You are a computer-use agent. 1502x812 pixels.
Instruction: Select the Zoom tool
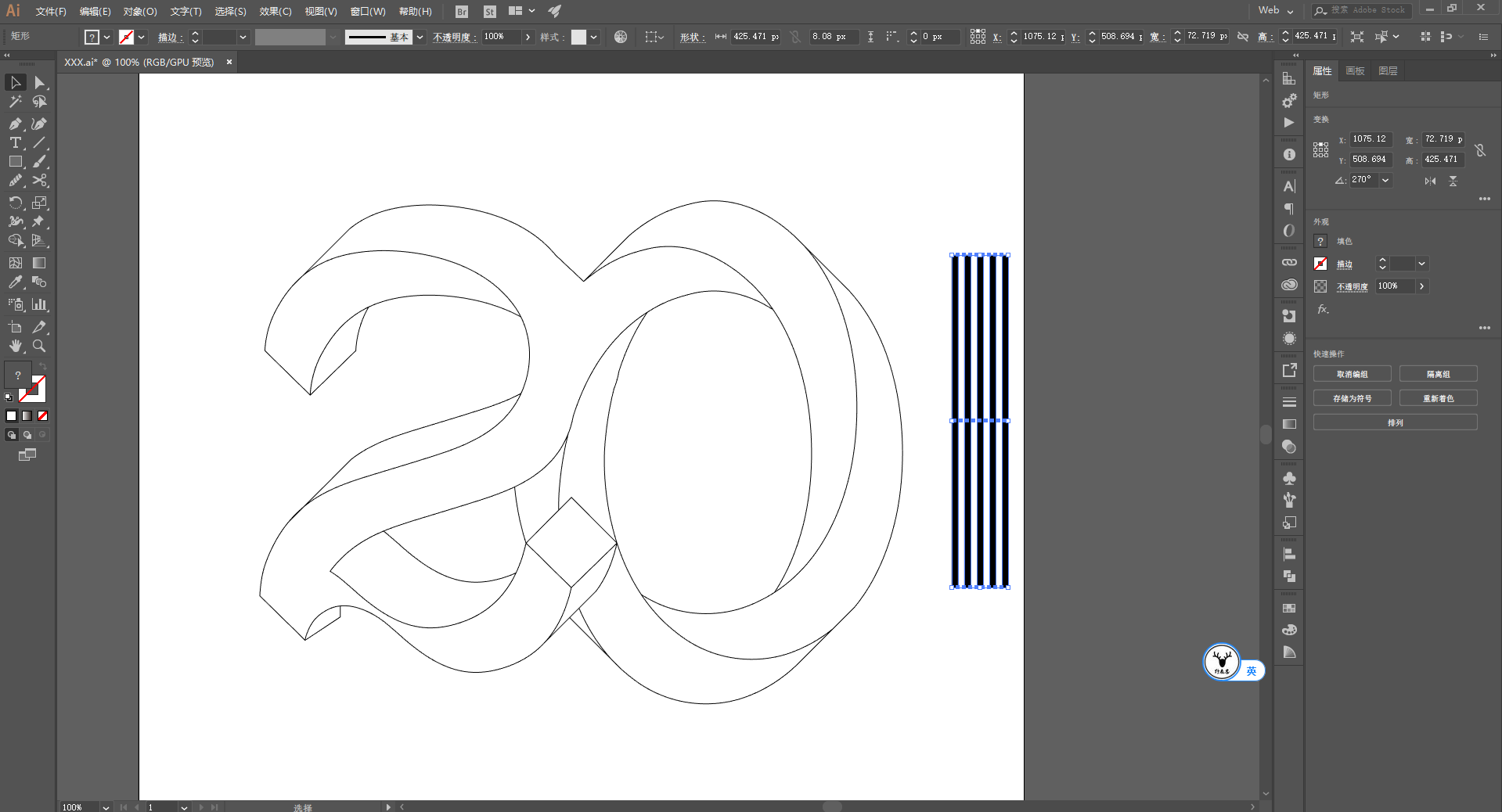(x=39, y=346)
